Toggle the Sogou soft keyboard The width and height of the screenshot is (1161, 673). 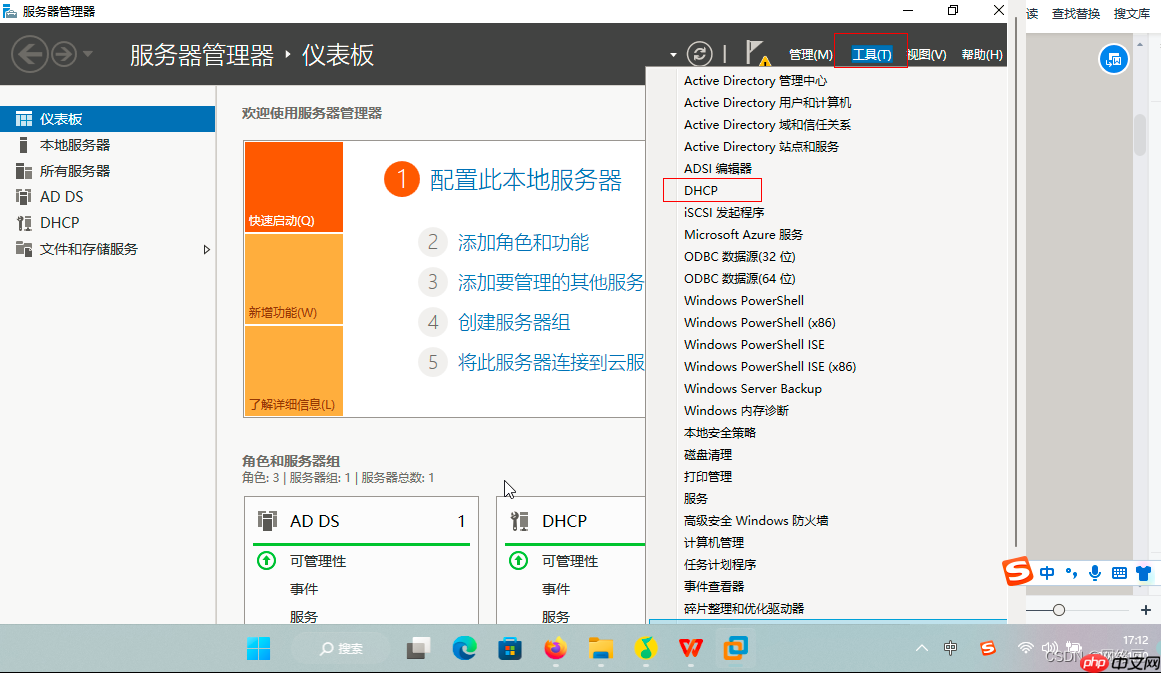[1119, 573]
